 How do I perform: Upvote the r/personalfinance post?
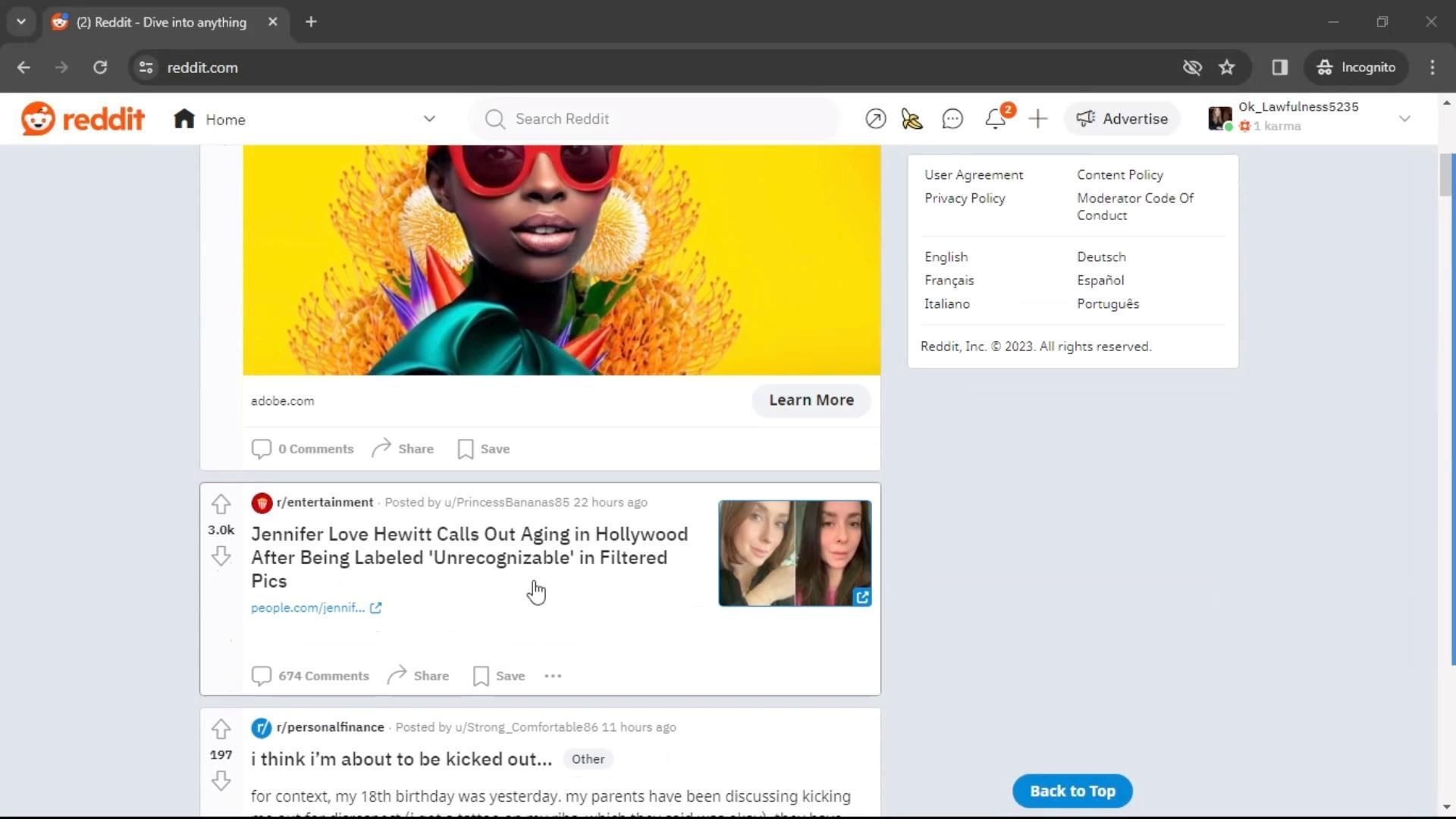point(221,729)
